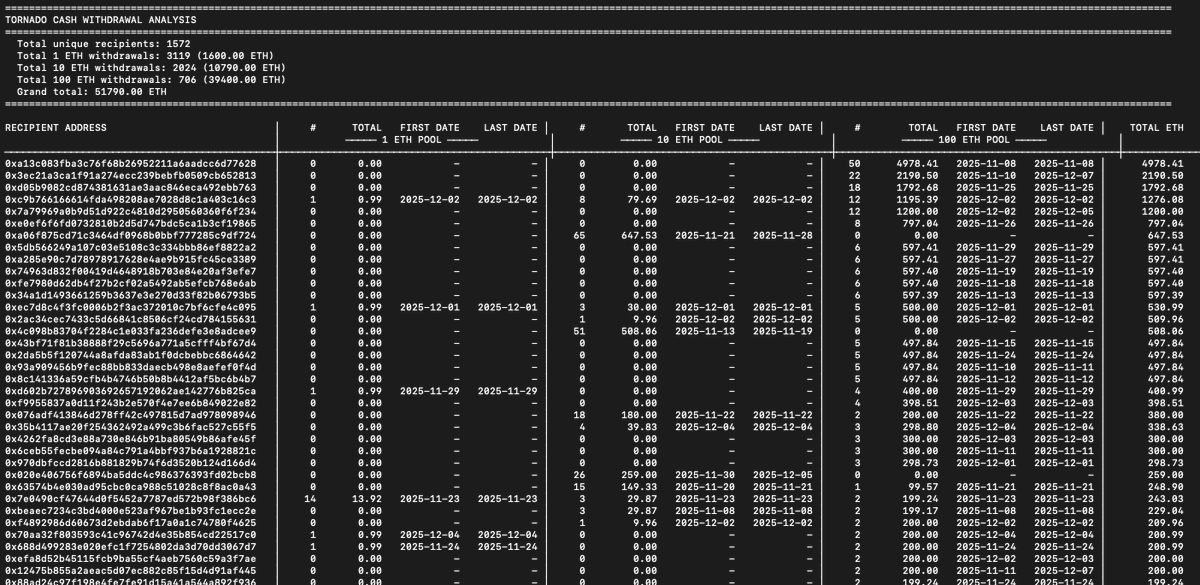This screenshot has width=1200, height=585.
Task: Click address starting with 0xc9b766166614fda4
Action: (131, 200)
